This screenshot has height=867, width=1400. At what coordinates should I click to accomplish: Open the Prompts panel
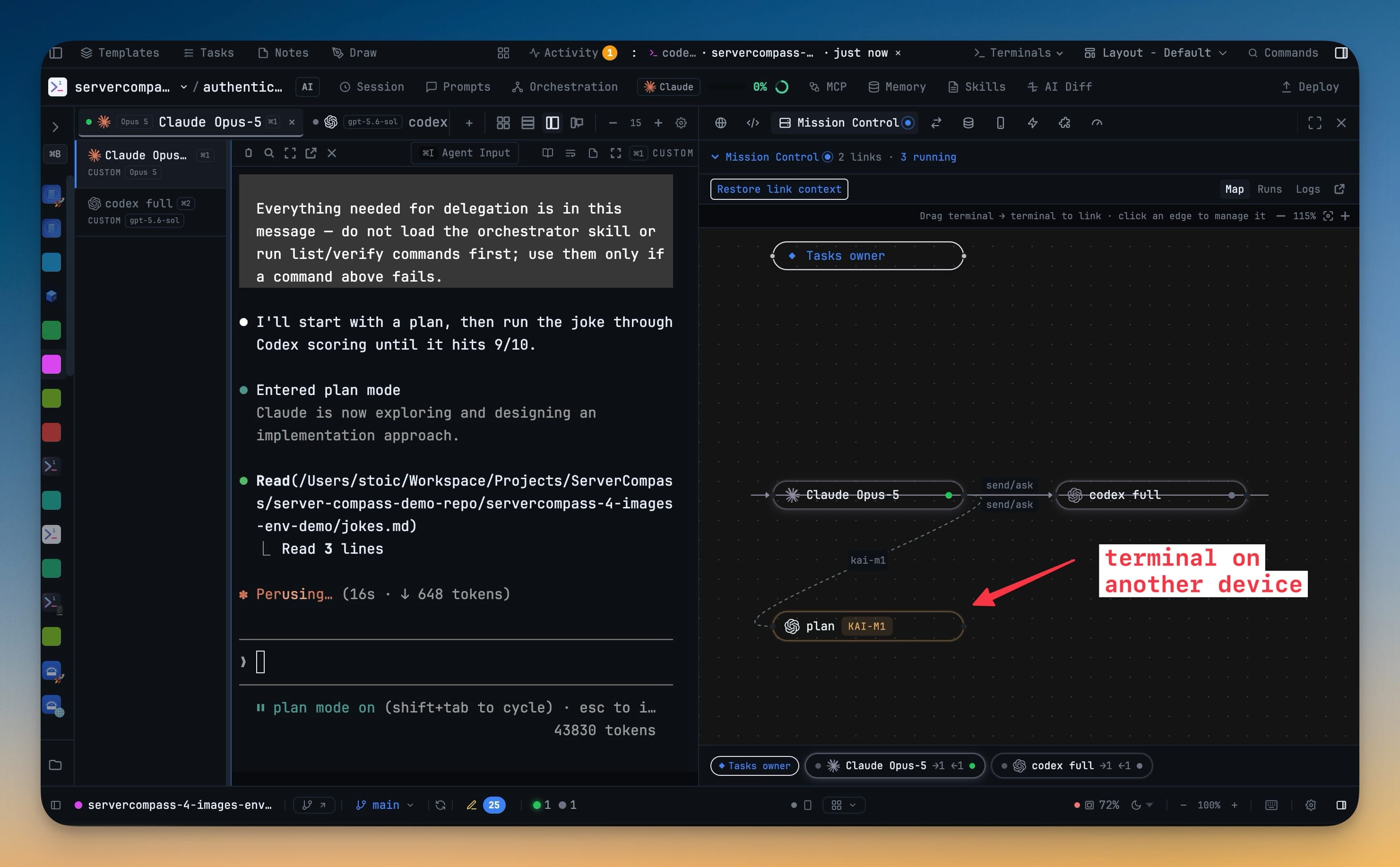pos(458,86)
